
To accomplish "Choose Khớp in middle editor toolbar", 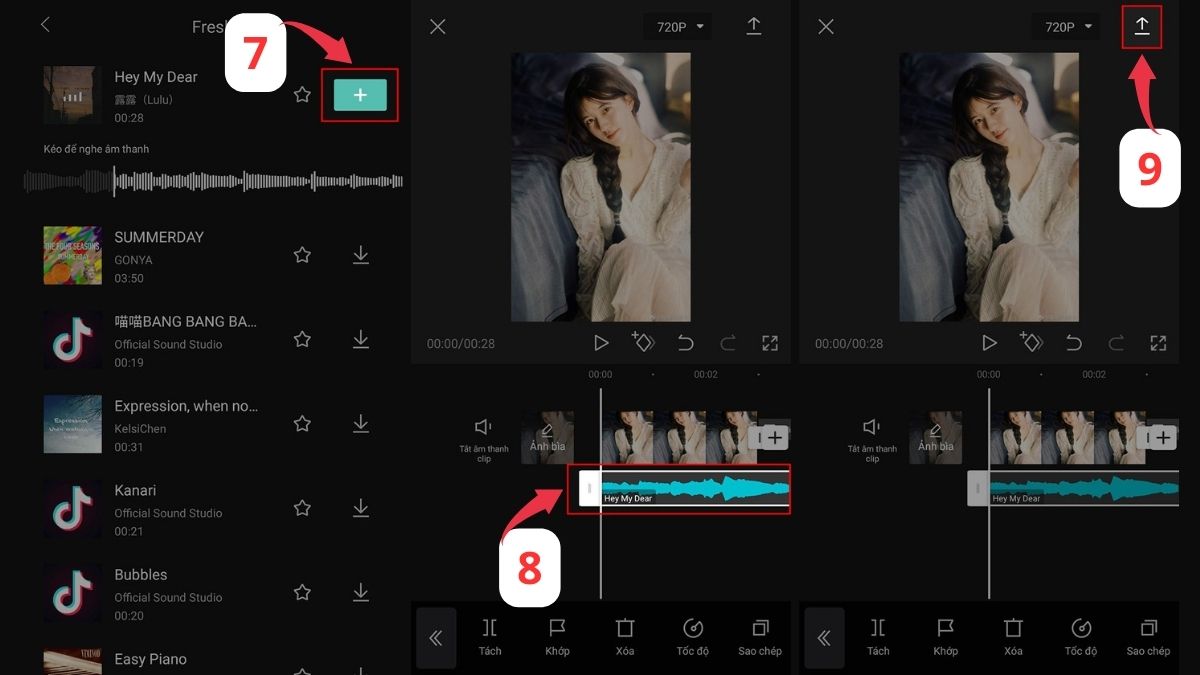I will click(557, 636).
